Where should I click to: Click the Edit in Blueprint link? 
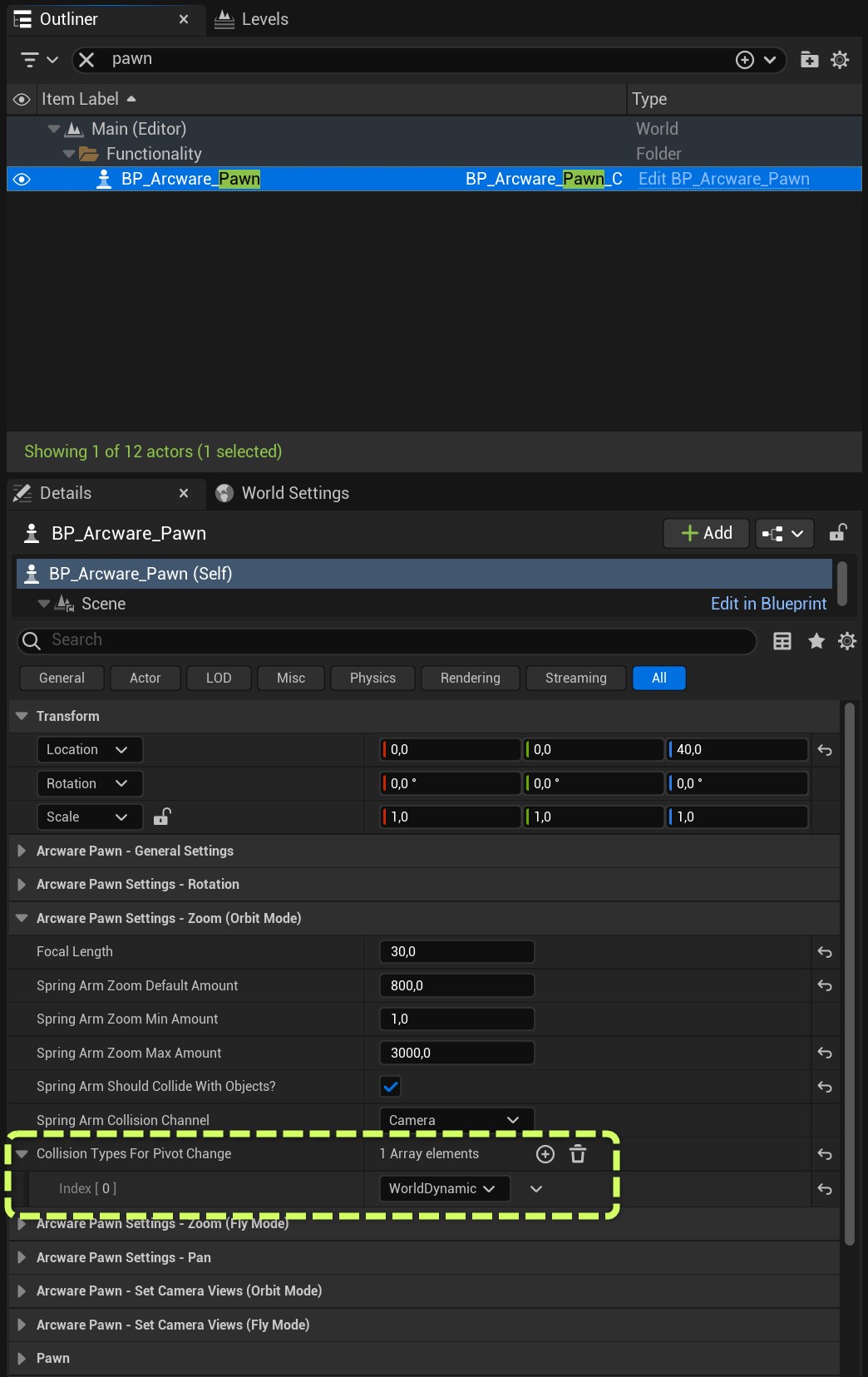point(768,604)
